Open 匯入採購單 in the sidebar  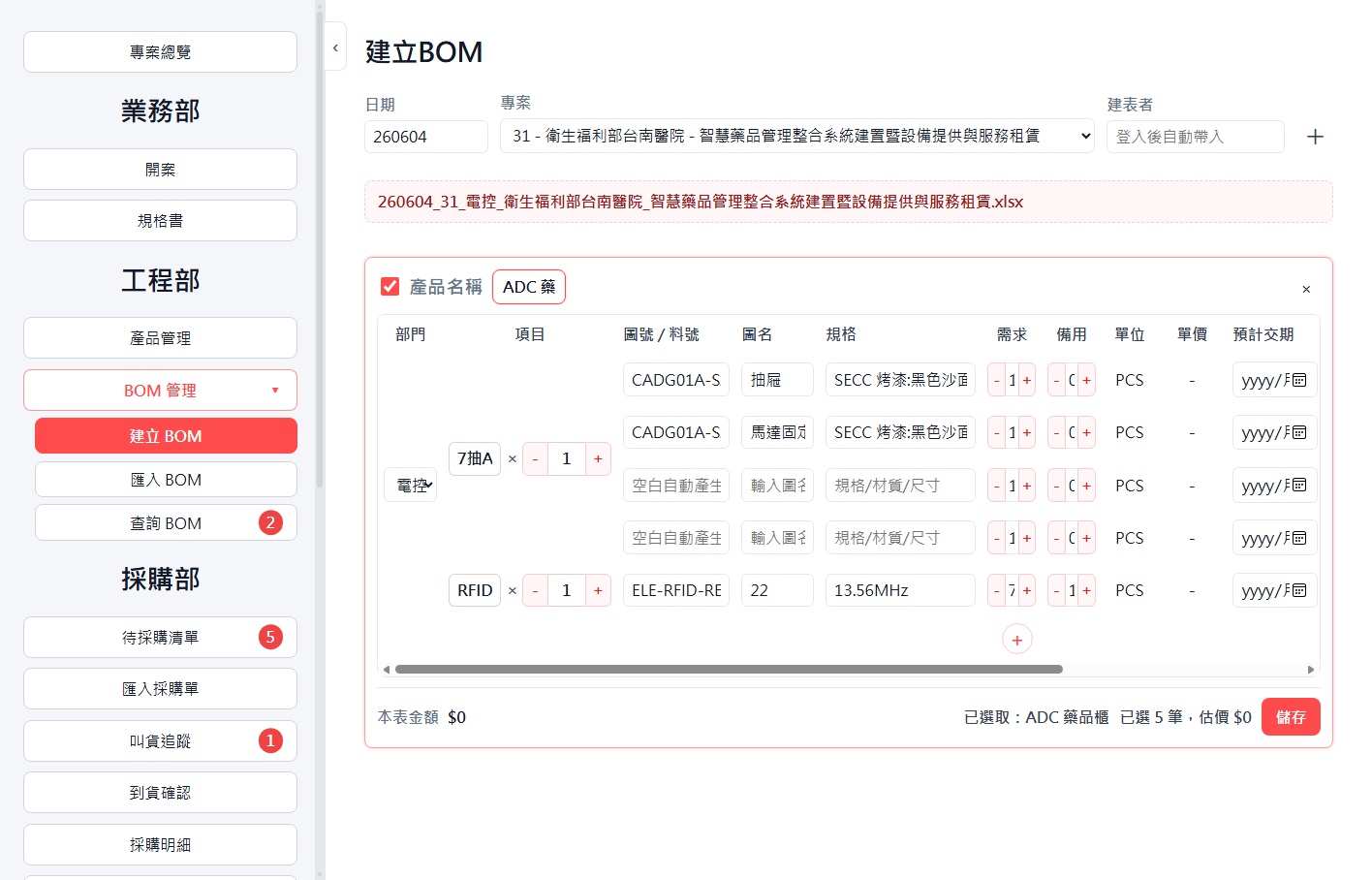coord(160,688)
